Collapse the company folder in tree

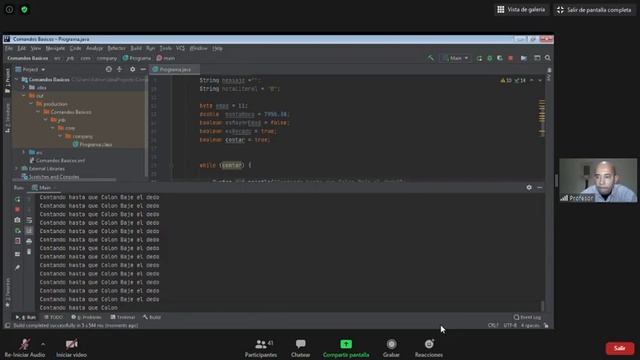click(x=60, y=136)
